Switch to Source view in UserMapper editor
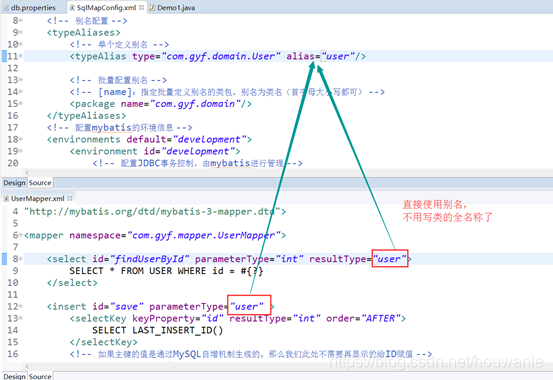The image size is (553, 380). point(40,376)
